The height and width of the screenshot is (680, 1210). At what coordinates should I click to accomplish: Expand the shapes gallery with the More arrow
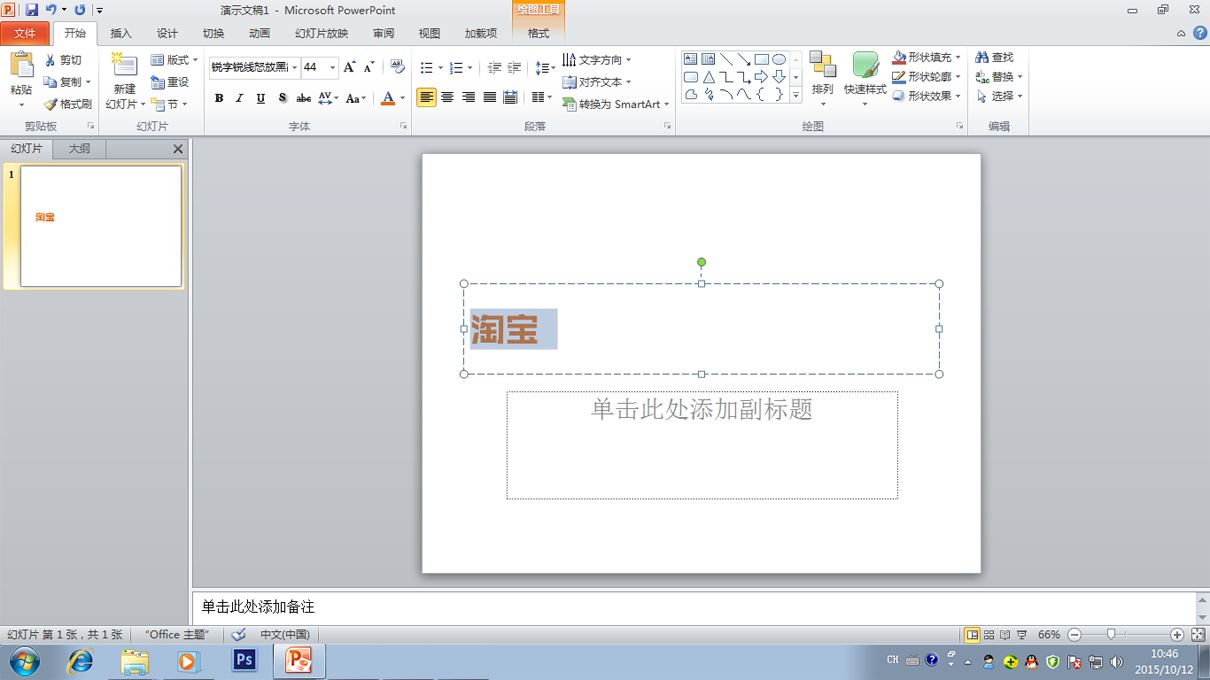[x=796, y=95]
